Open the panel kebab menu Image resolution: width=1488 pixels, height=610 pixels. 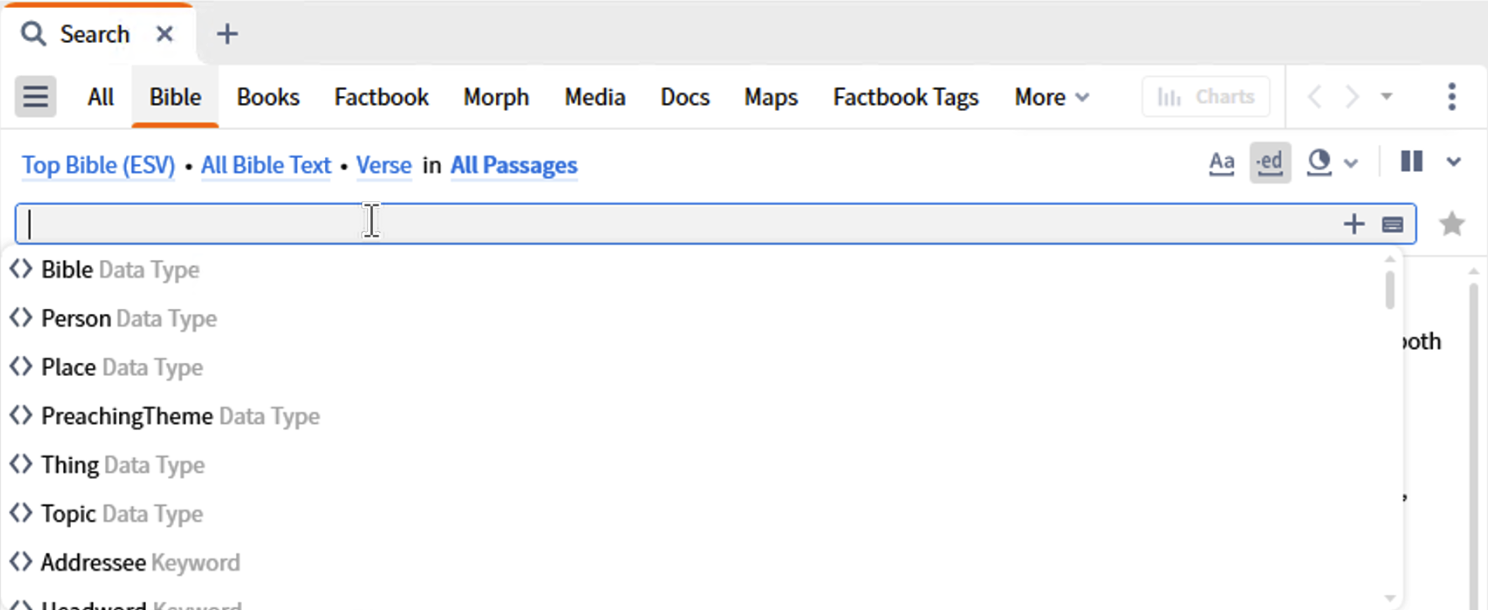click(1452, 97)
